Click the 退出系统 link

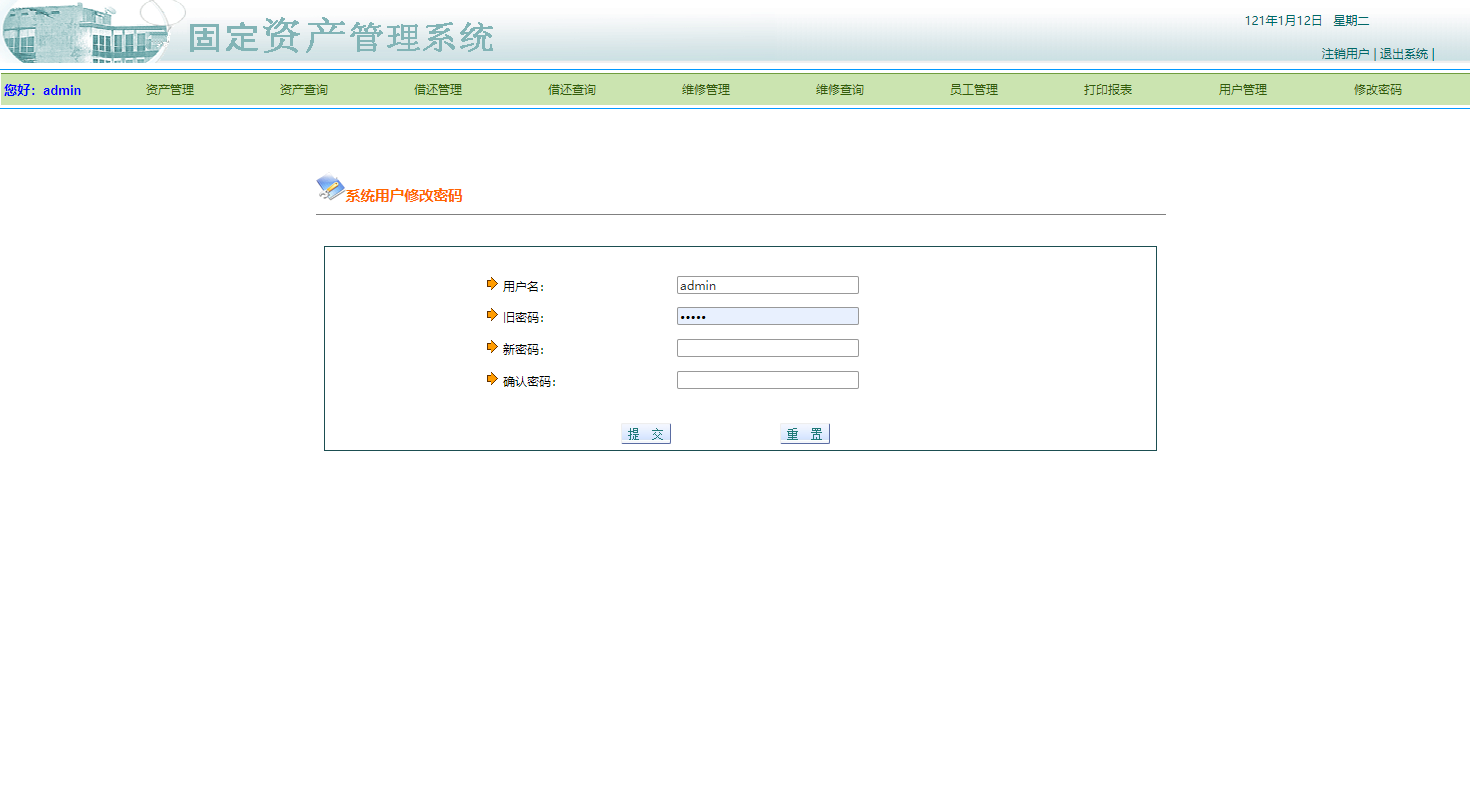1402,54
